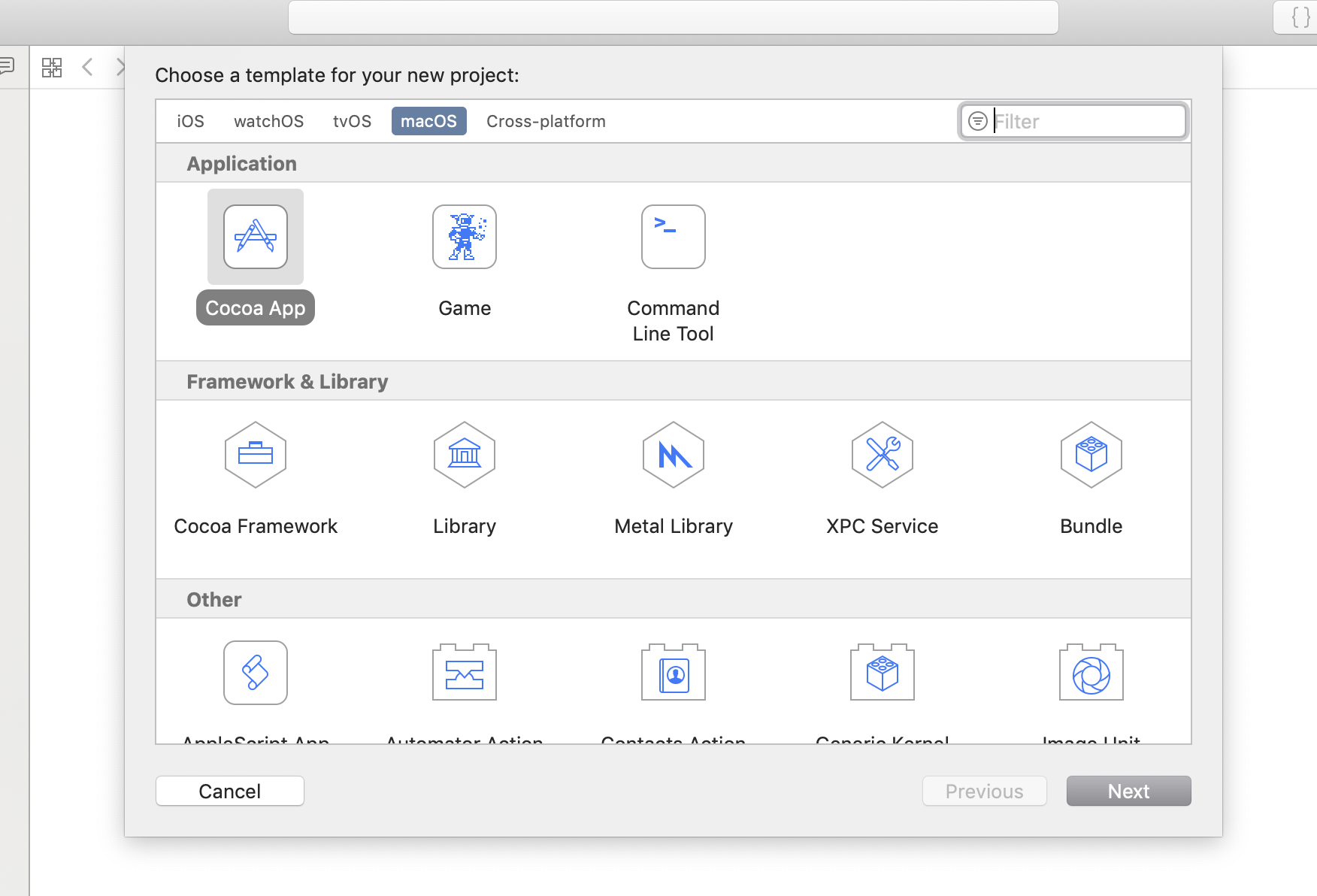Click the filter options icon in search field

point(978,121)
